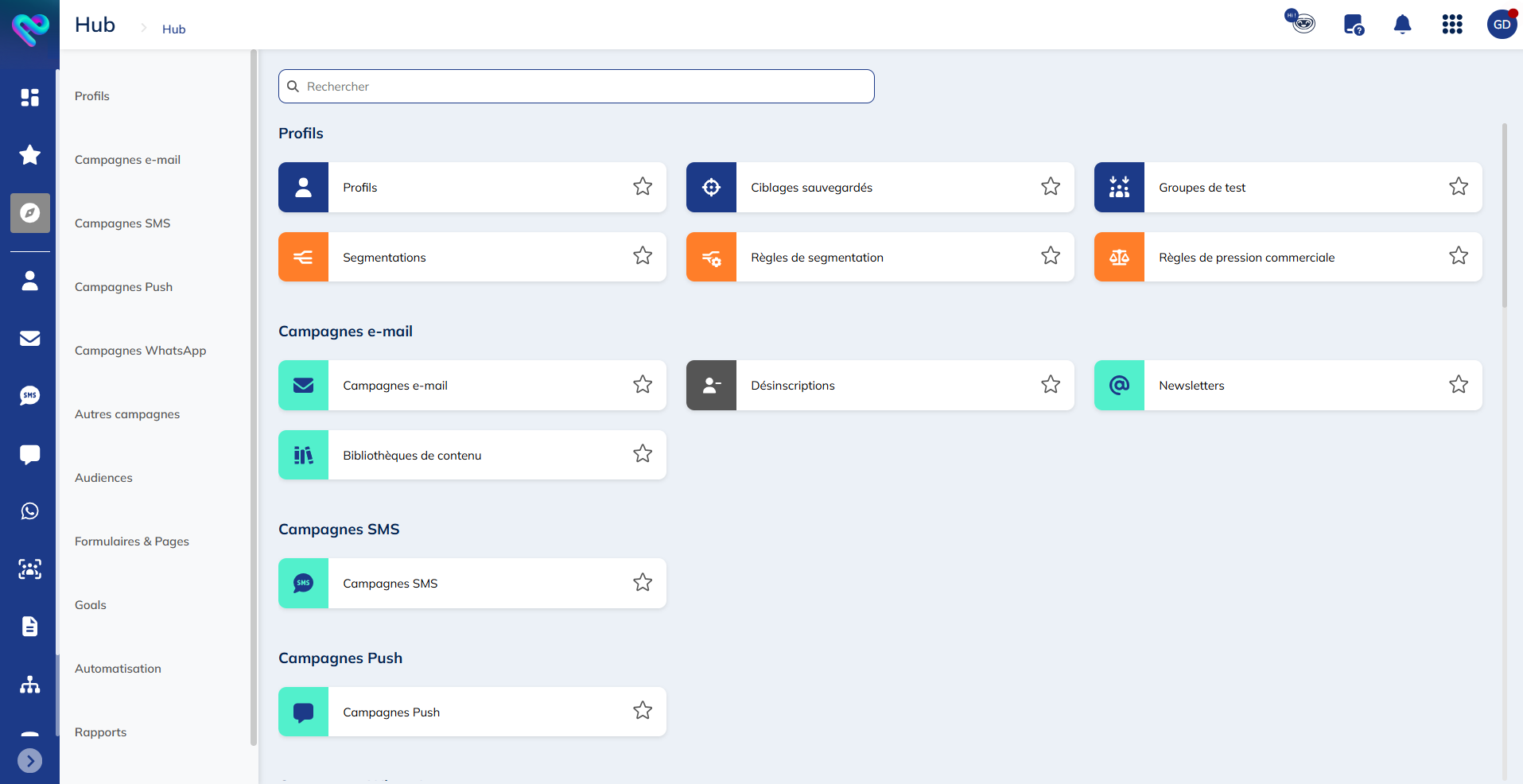Click the main page vertical scrollbar
This screenshot has width=1523, height=784.
click(1504, 215)
